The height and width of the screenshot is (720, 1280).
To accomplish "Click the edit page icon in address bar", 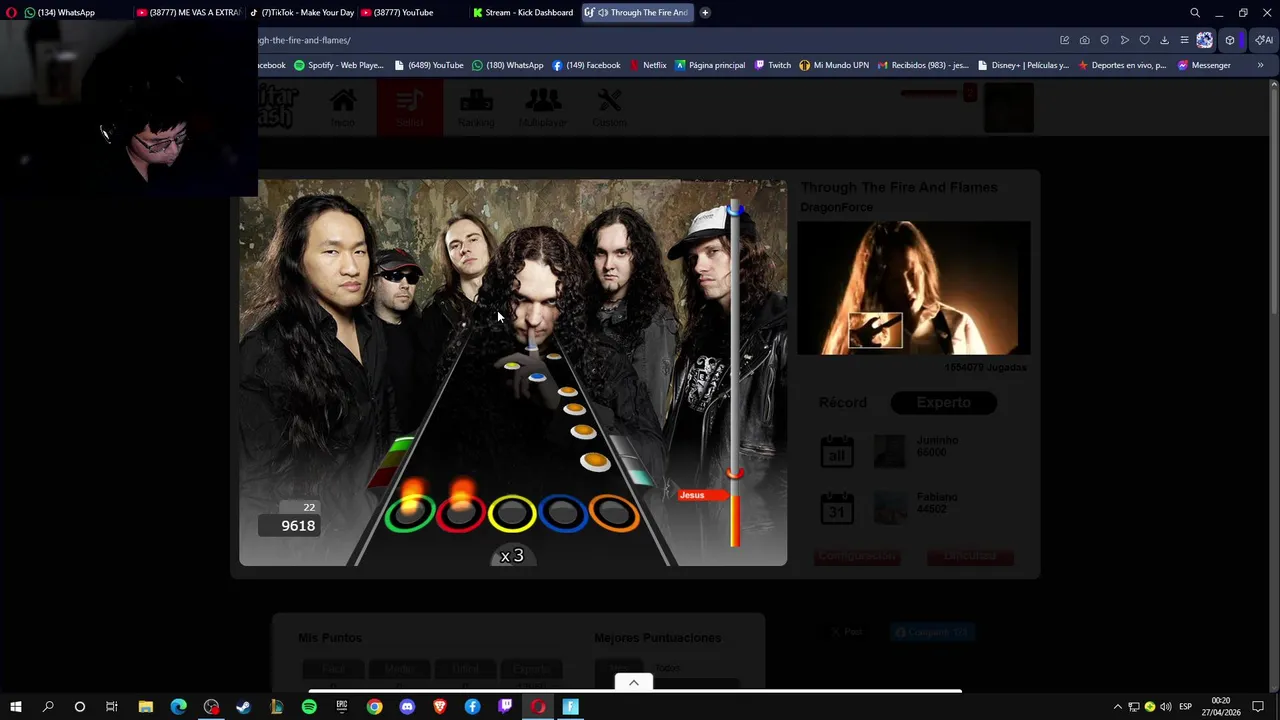I will click(1064, 40).
